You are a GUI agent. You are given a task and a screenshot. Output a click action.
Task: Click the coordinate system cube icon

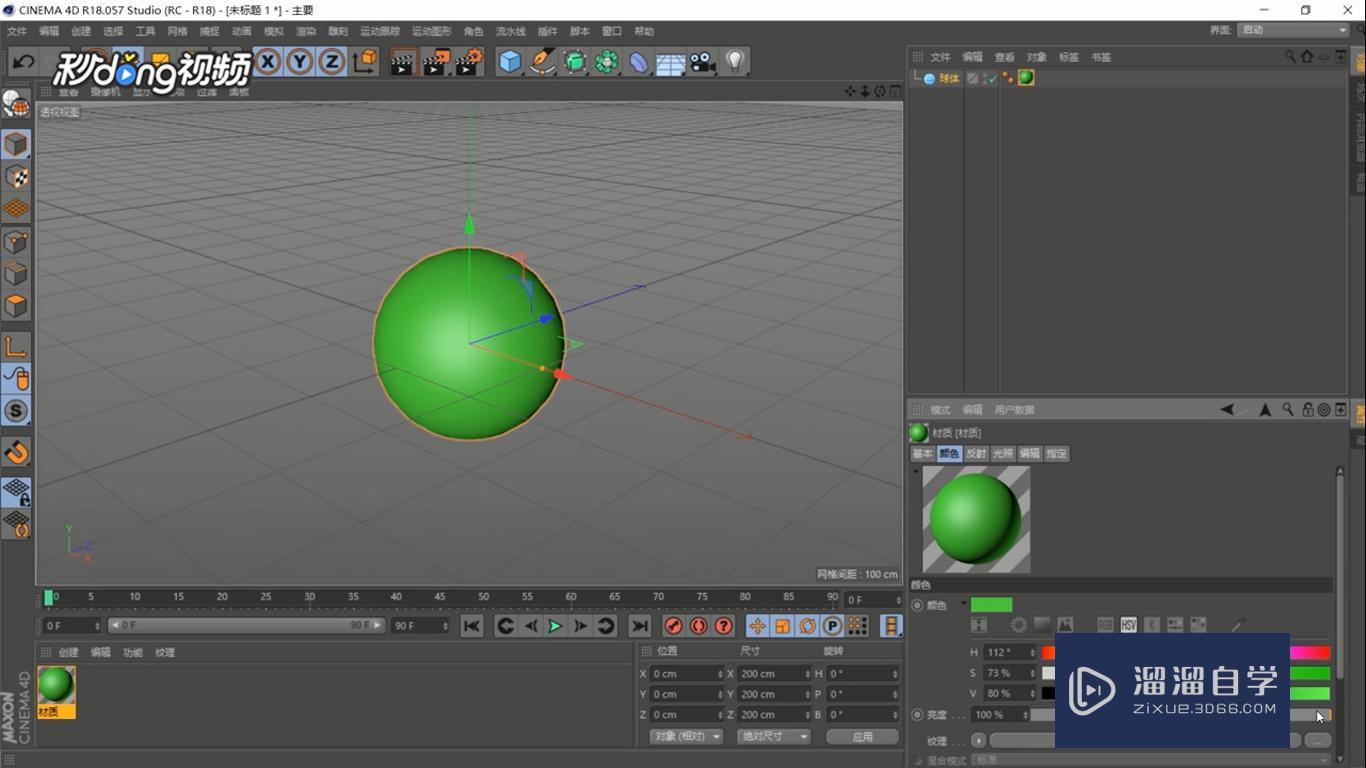[x=365, y=62]
